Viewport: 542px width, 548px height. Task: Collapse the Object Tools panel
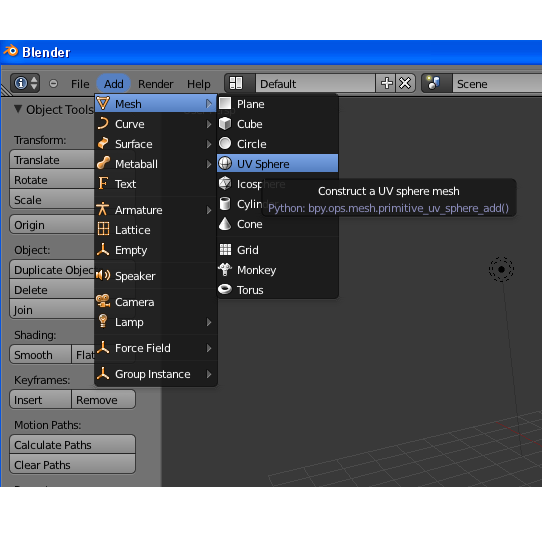point(18,109)
